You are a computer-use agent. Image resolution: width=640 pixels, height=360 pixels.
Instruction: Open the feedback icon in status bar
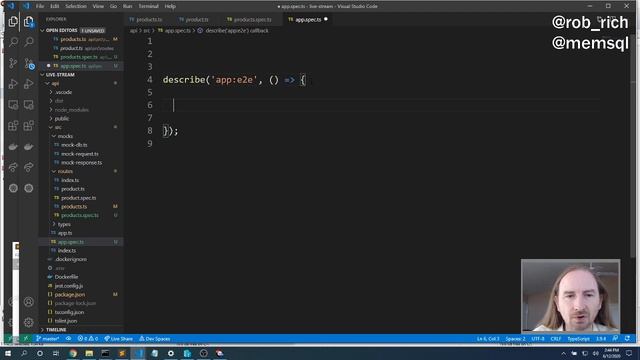tap(615, 339)
